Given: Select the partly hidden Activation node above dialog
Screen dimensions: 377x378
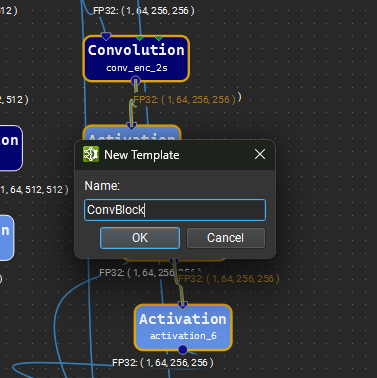Looking at the screenshot, I should [132, 133].
